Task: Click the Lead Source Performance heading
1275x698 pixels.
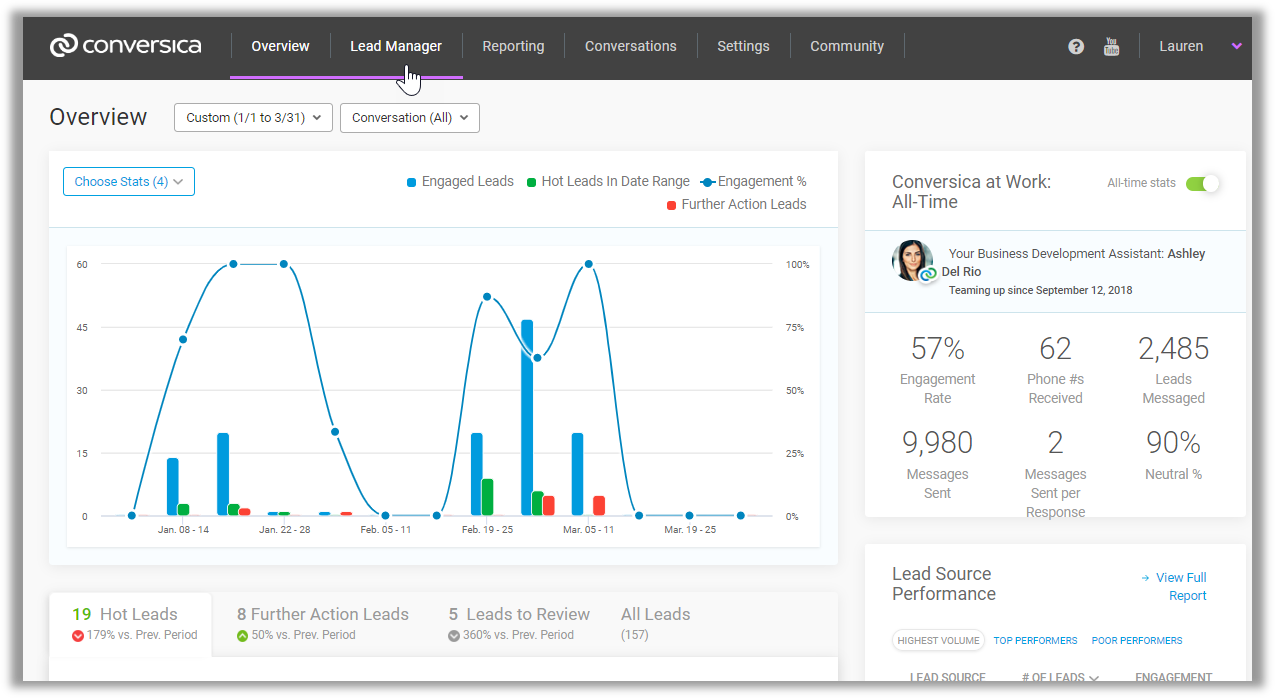Action: (x=944, y=584)
